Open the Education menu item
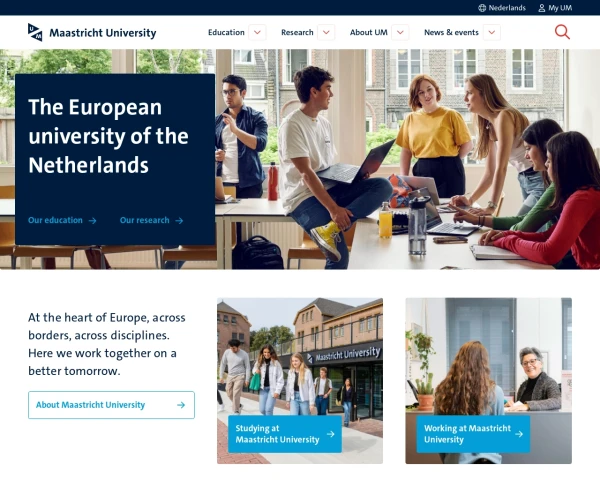 click(226, 32)
